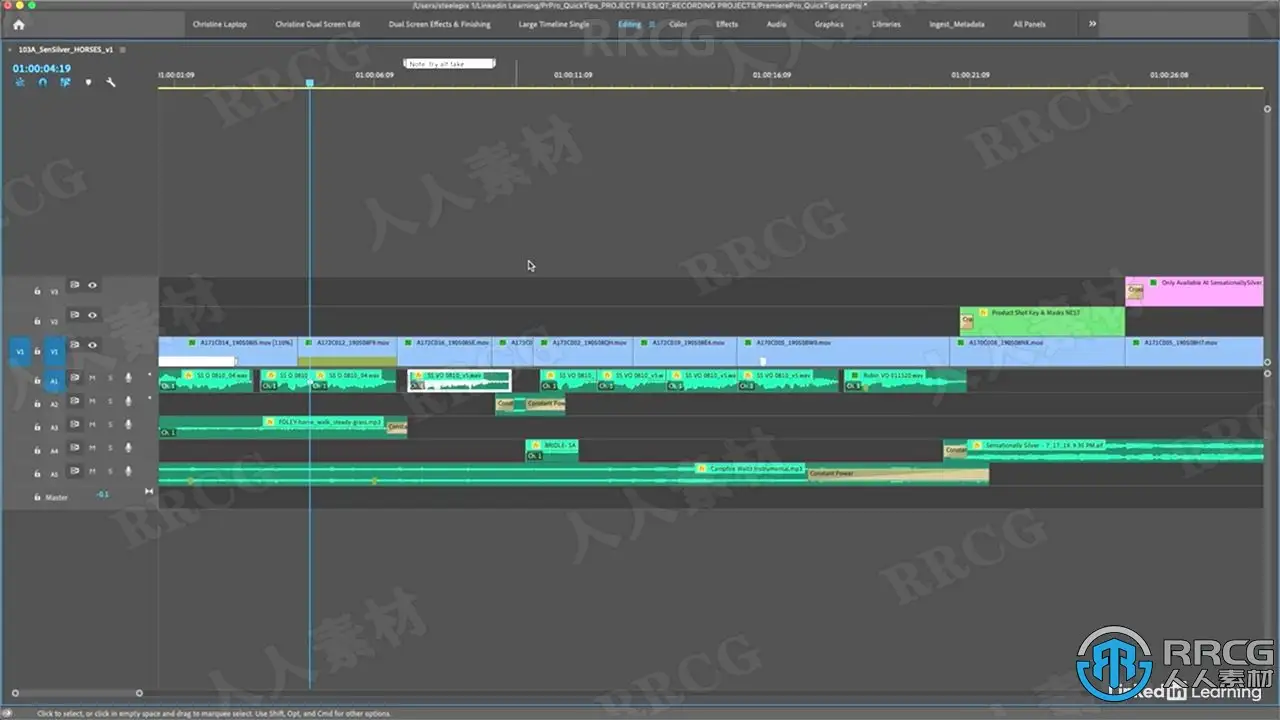Mute audio track A3
1280x720 pixels.
[x=92, y=424]
